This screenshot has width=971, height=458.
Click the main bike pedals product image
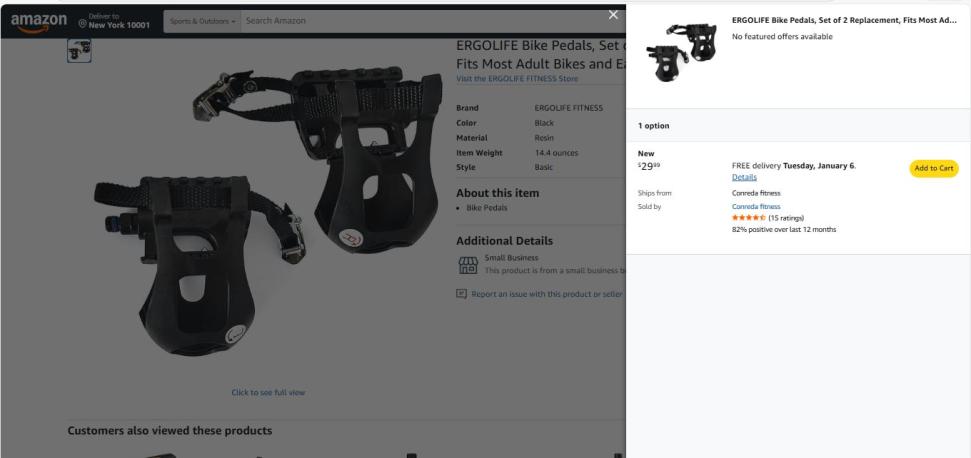pos(268,212)
